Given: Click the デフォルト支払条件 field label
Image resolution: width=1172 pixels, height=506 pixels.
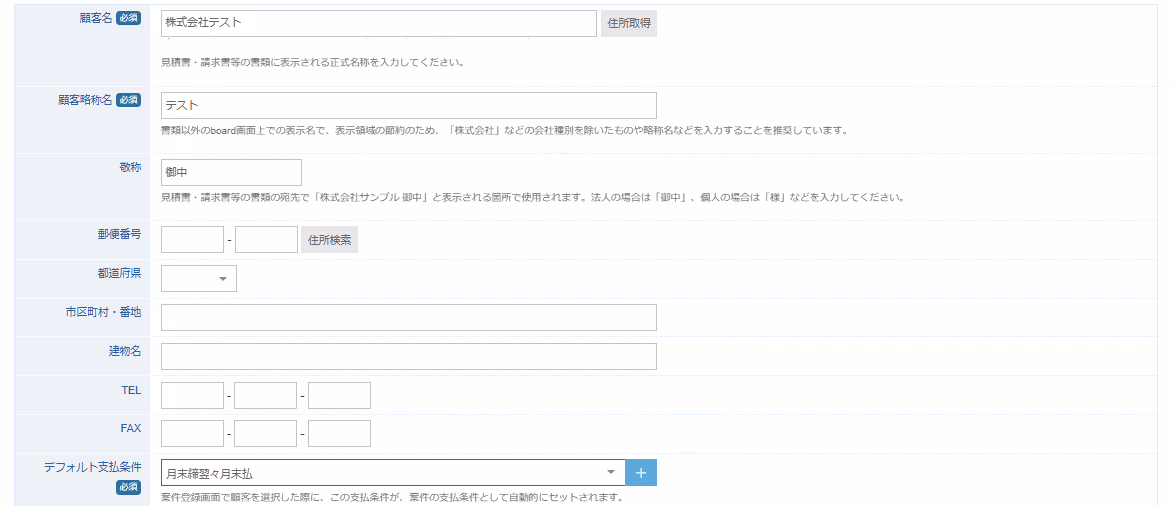Looking at the screenshot, I should click(x=93, y=467).
